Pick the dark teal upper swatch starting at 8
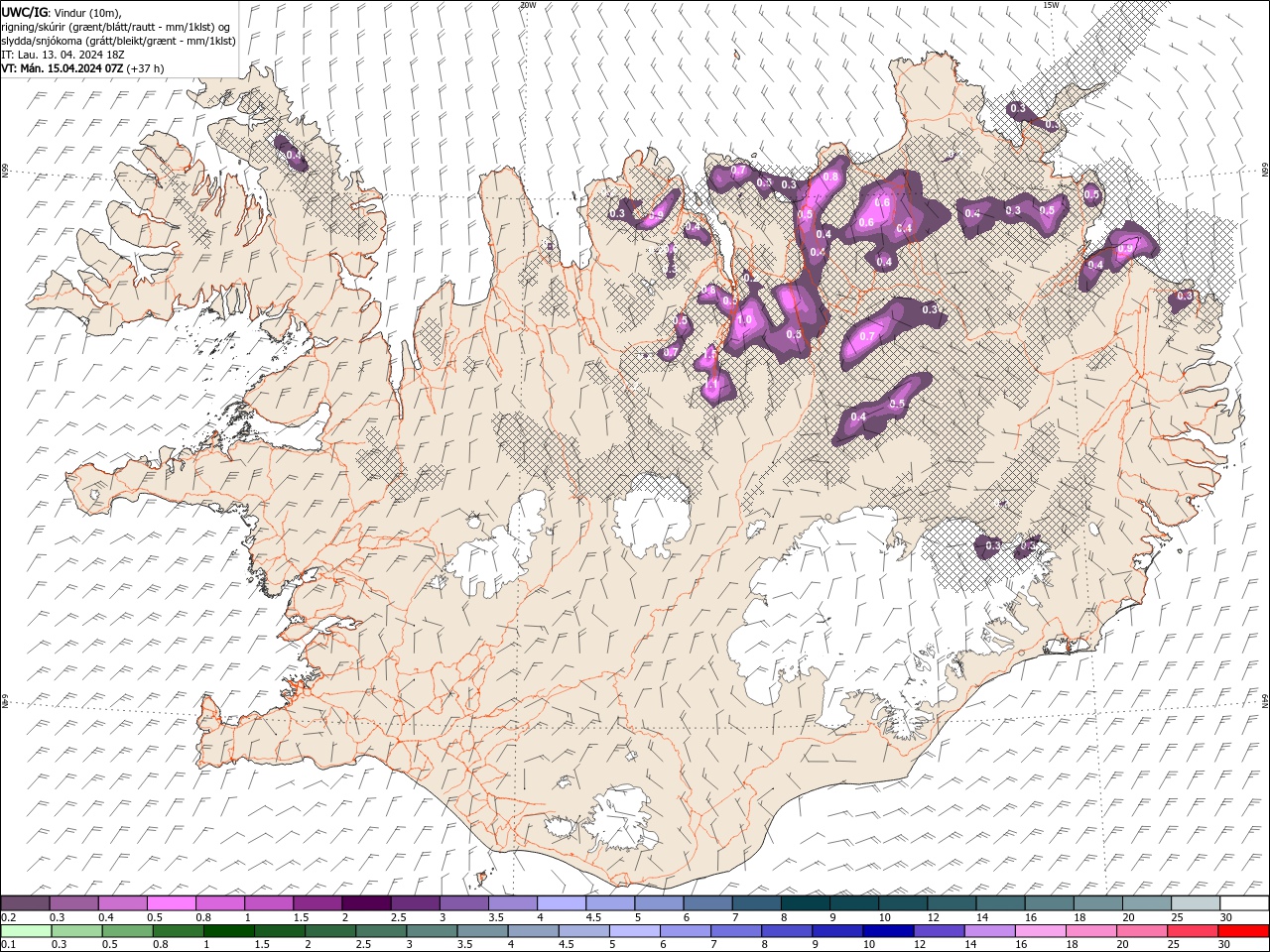Image resolution: width=1270 pixels, height=952 pixels. click(x=805, y=903)
